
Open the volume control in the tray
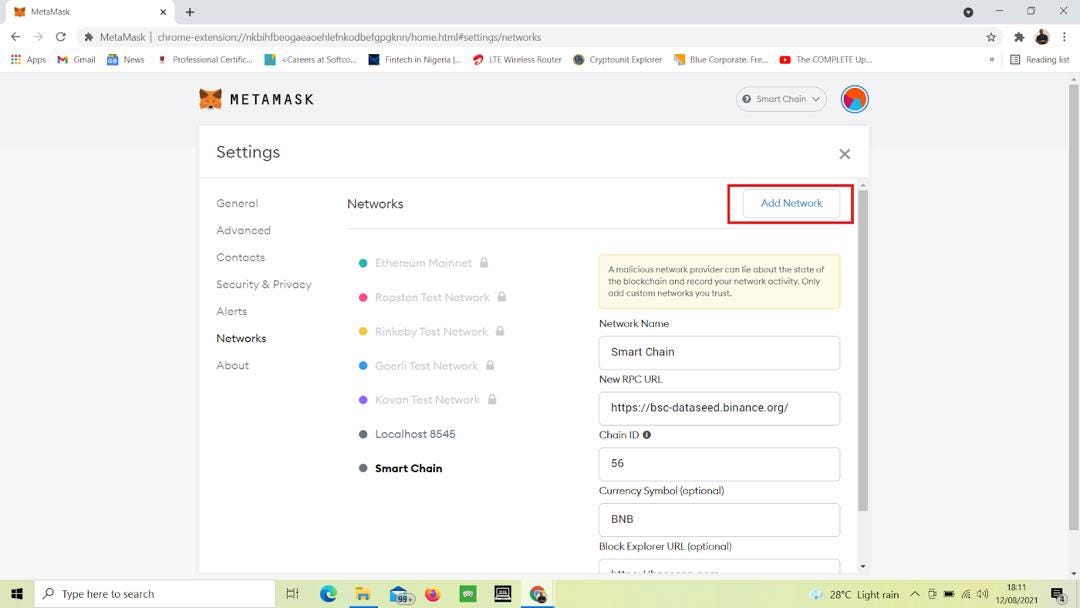(x=983, y=594)
